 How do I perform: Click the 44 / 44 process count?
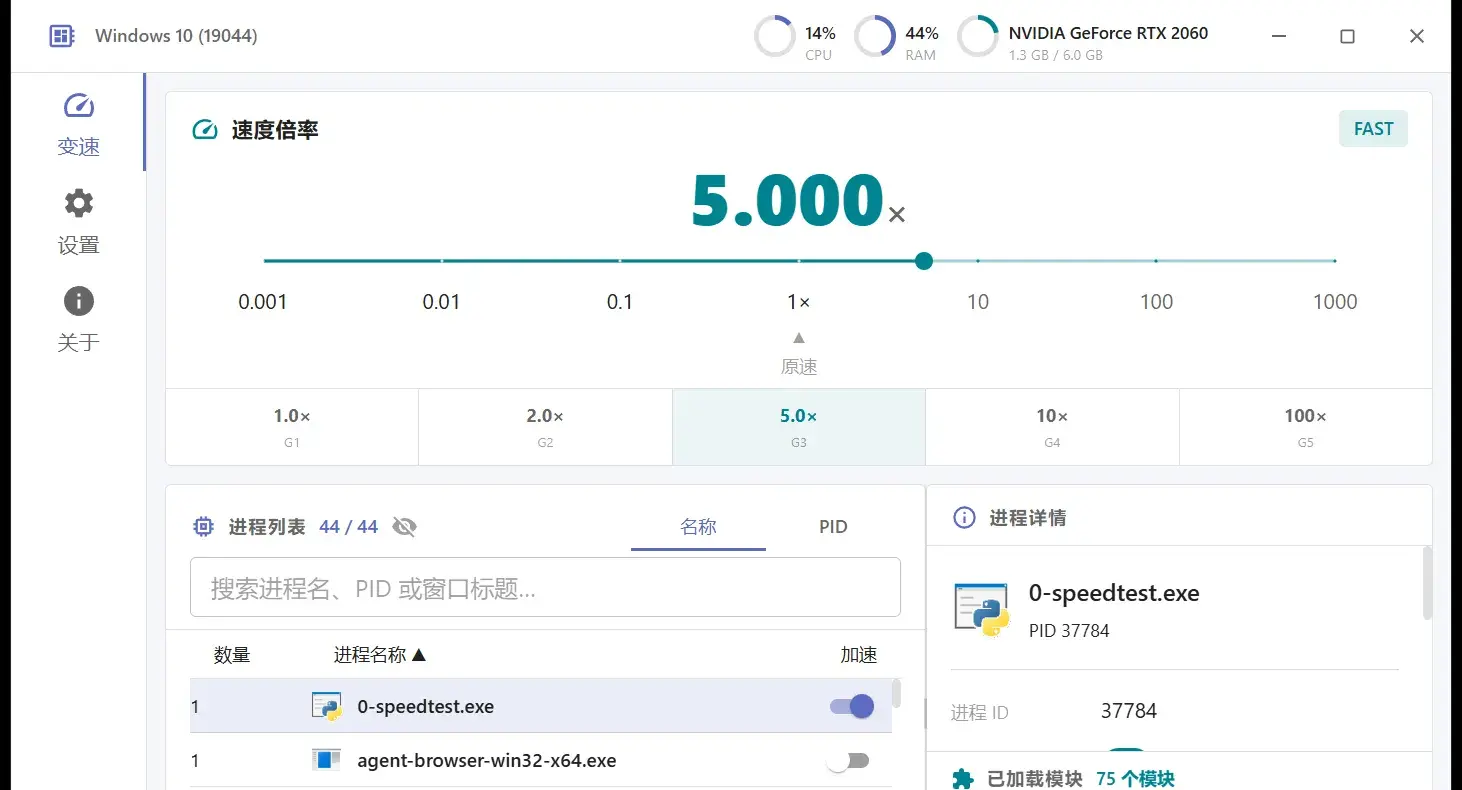tap(348, 527)
